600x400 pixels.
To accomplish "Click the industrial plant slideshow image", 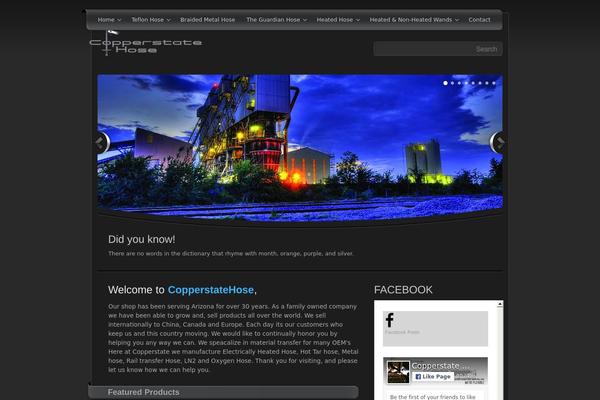I will [300, 148].
